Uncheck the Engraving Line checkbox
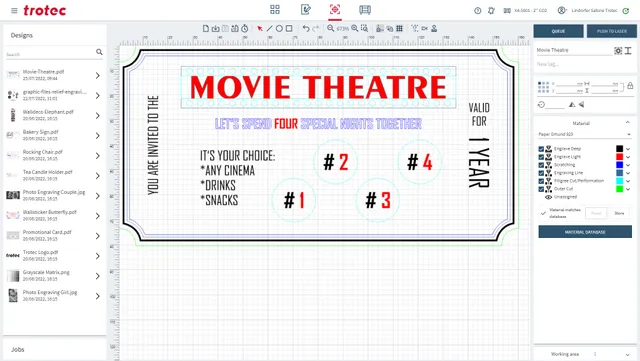The image size is (640, 361). point(541,173)
